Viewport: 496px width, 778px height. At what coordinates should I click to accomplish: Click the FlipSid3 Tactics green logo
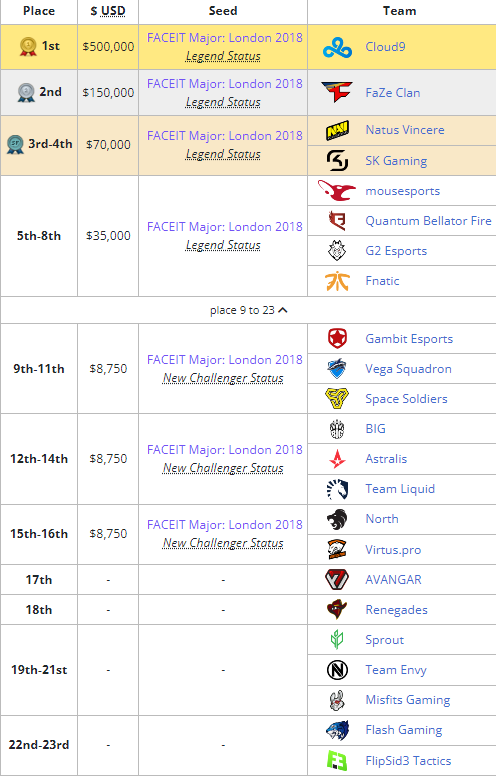337,760
